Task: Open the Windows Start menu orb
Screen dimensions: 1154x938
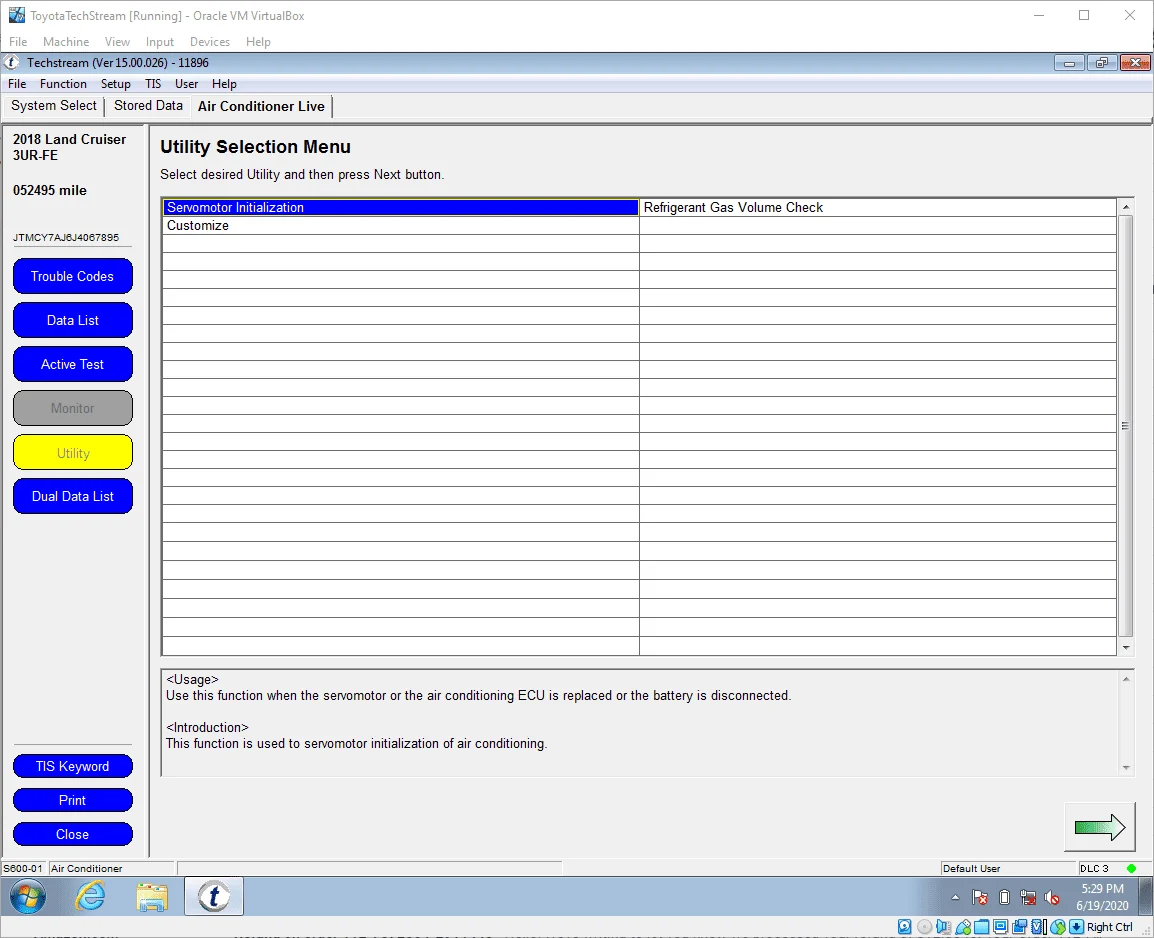Action: click(28, 897)
